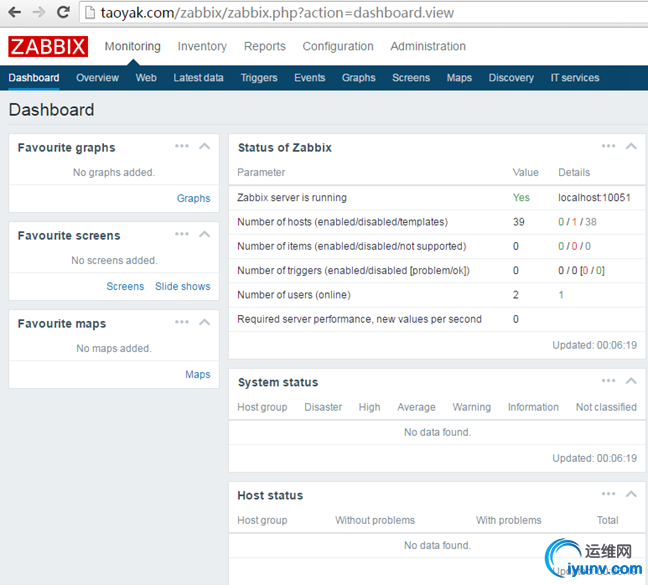The width and height of the screenshot is (648, 585).
Task: Click the browser forward arrow
Action: pos(38,12)
